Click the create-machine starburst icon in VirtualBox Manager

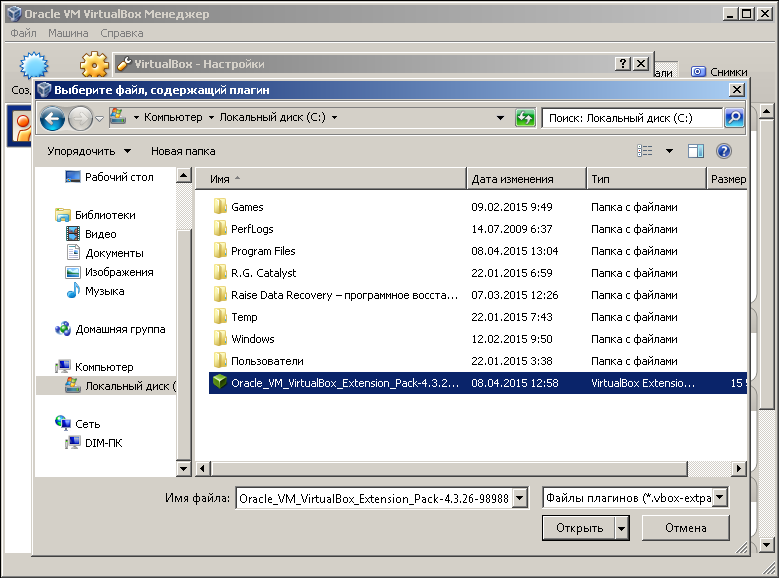pos(34,65)
